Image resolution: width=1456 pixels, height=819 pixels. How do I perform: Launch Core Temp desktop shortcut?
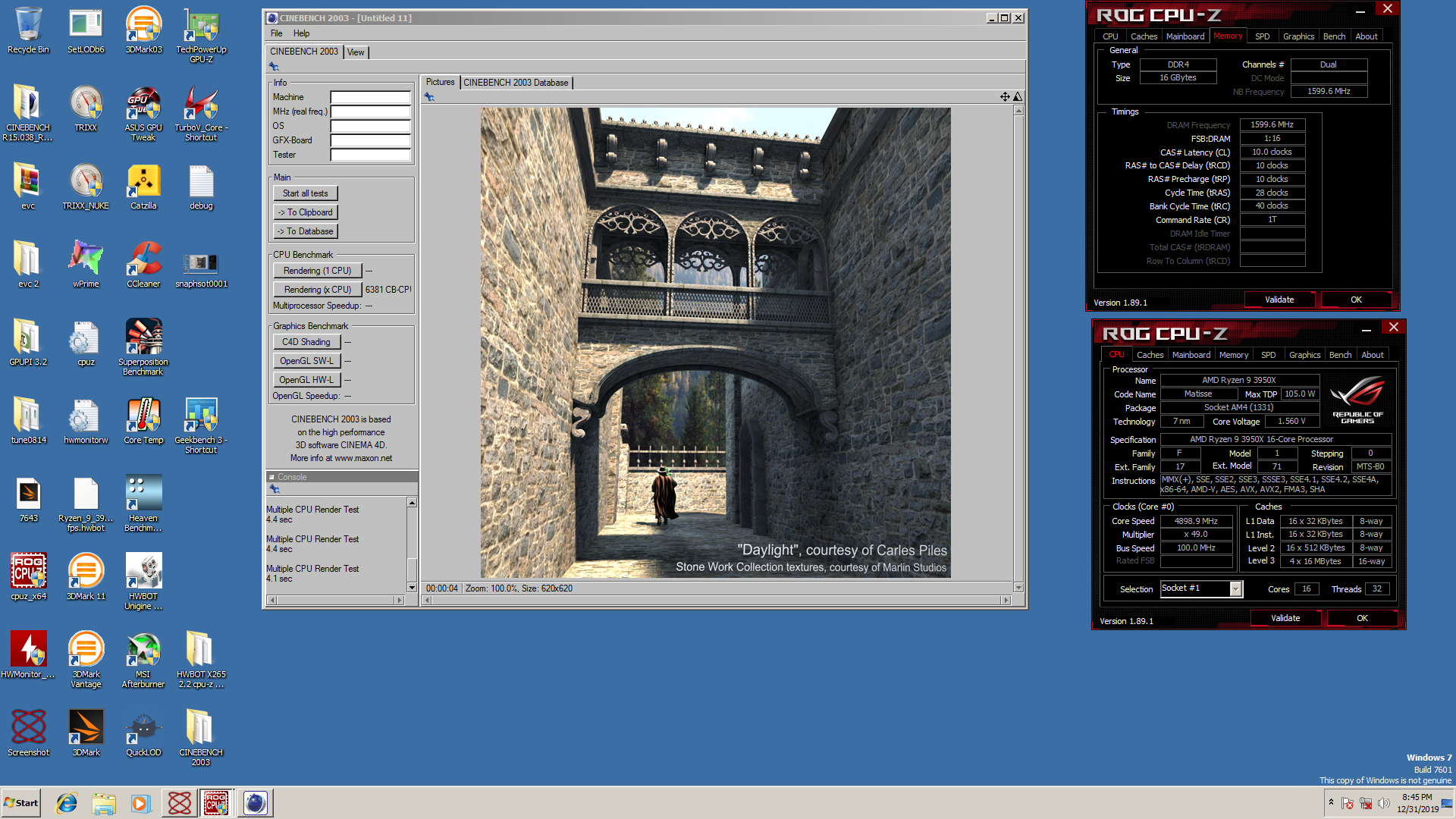(143, 421)
